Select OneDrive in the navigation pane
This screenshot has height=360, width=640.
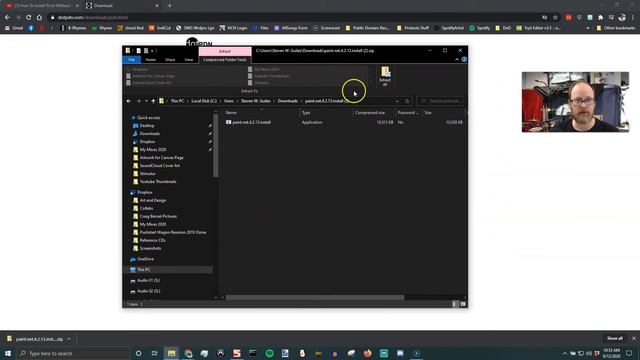tap(145, 259)
